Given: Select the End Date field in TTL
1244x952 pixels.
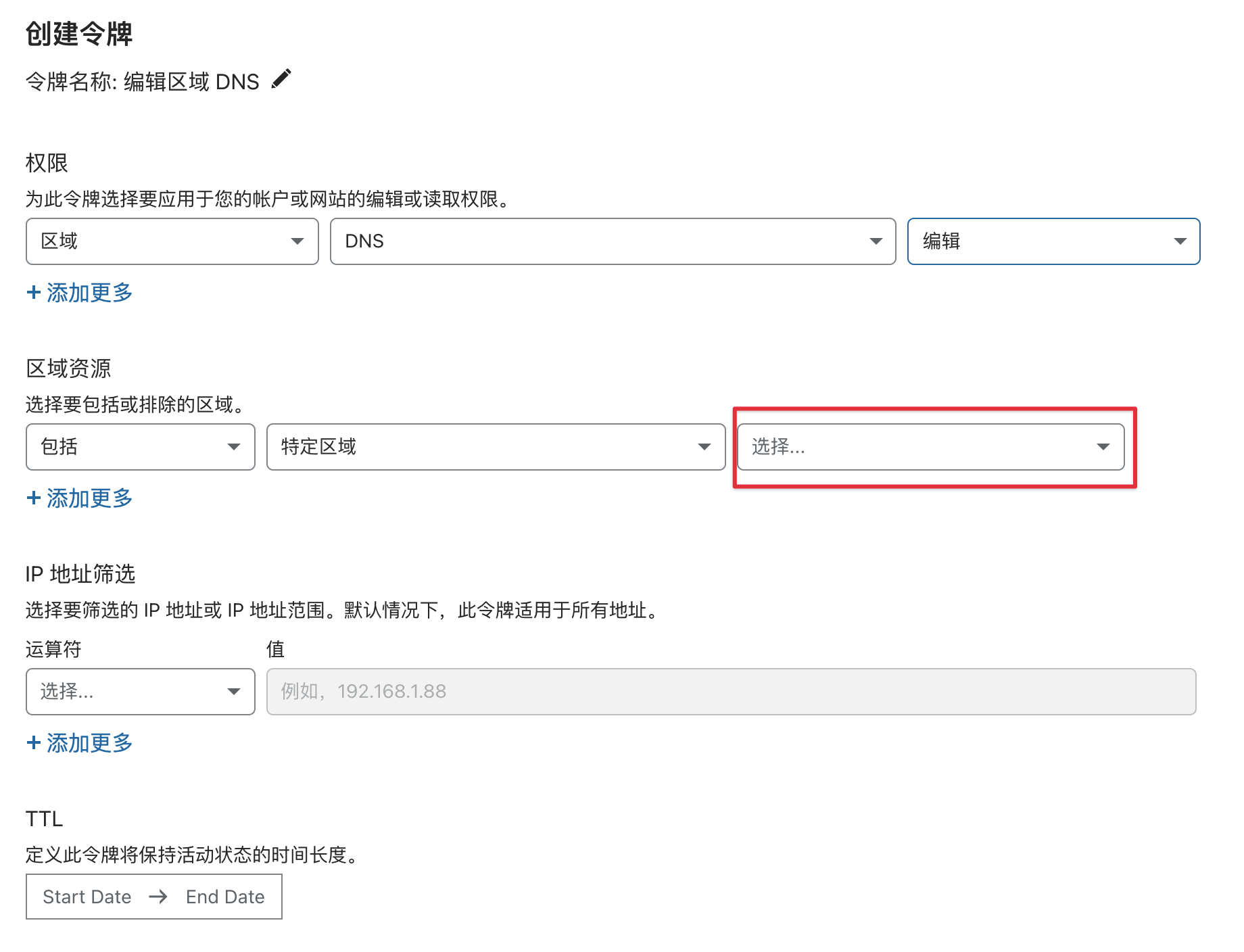Looking at the screenshot, I should tap(225, 897).
